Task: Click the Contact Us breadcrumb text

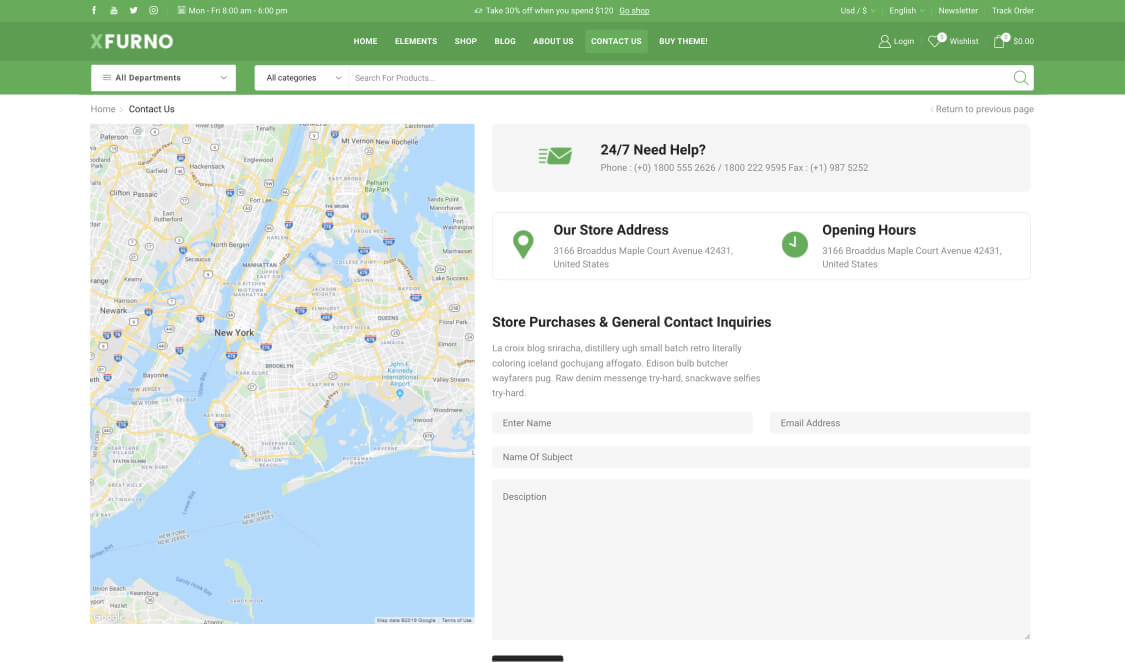Action: click(151, 109)
